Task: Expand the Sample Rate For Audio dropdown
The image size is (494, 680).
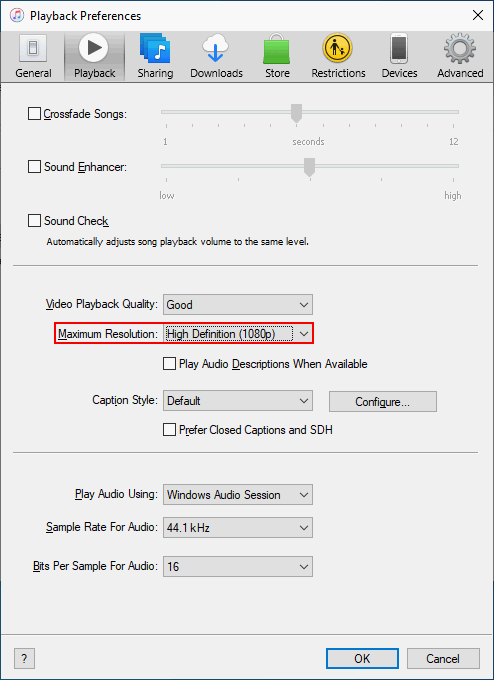Action: 238,527
